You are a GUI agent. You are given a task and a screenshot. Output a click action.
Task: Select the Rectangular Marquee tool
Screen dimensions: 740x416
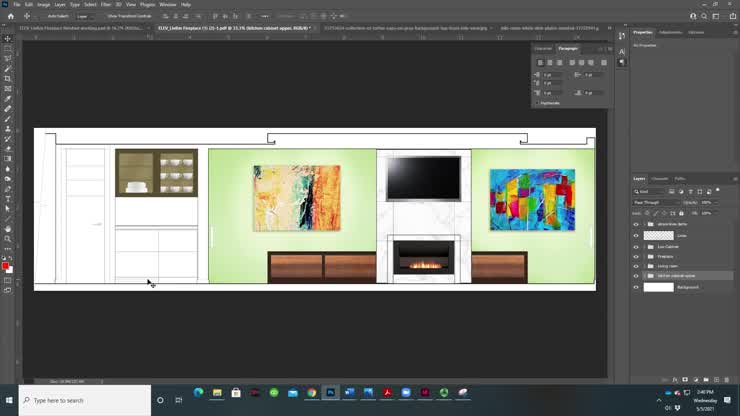(x=8, y=49)
